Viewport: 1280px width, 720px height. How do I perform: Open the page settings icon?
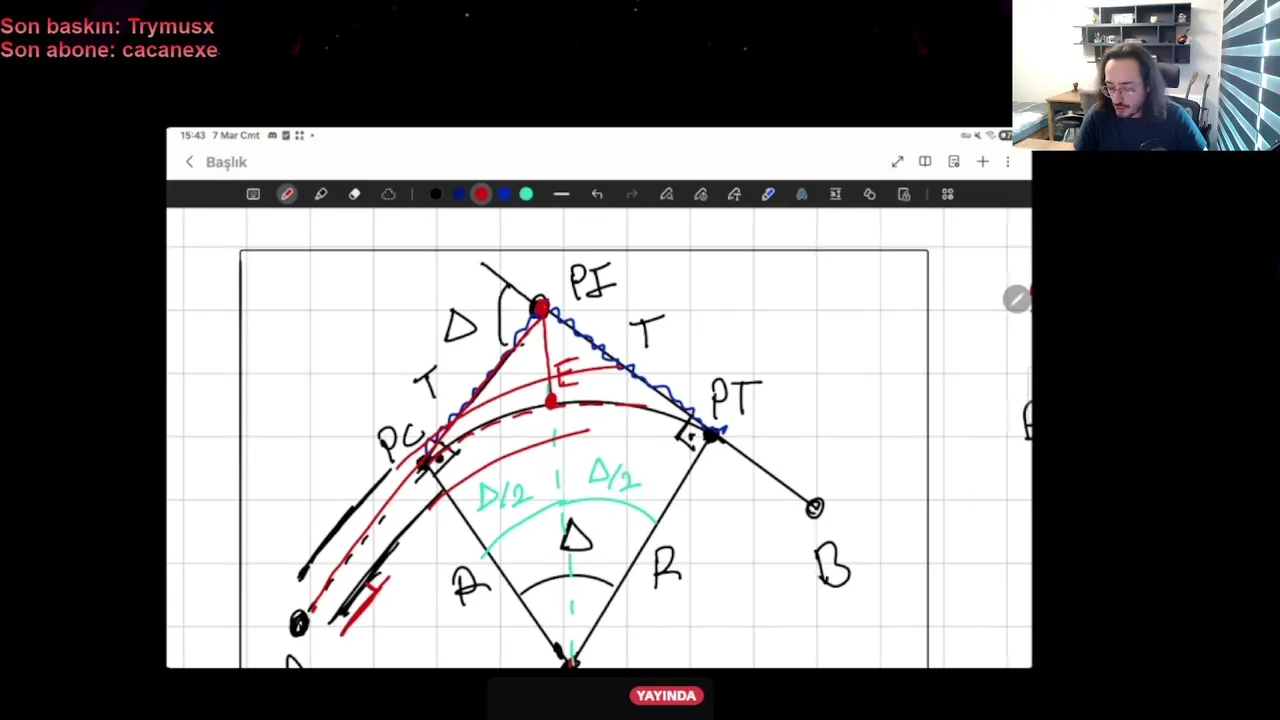click(x=954, y=162)
